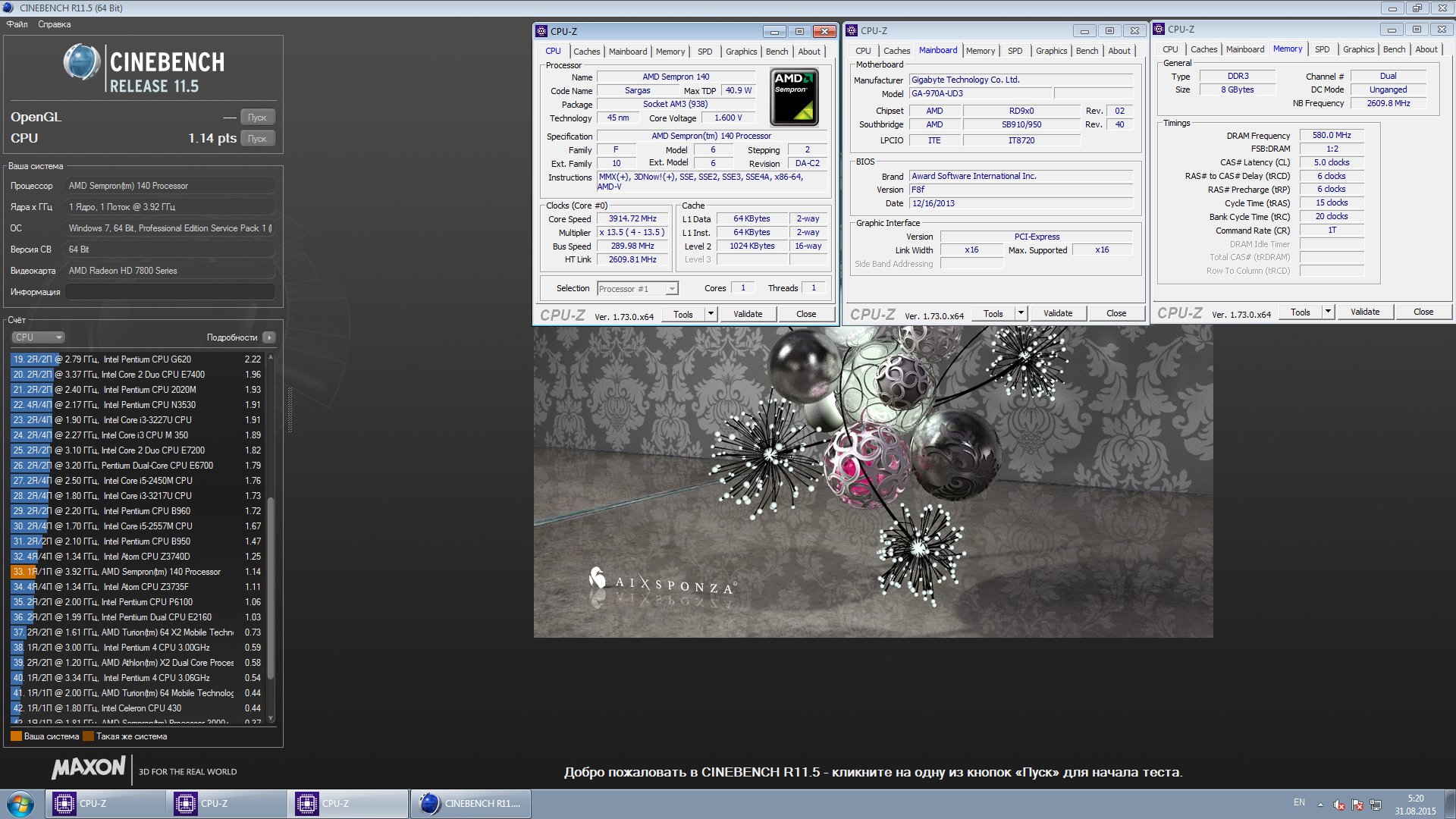
Task: Click the AMD Sempron logo in CPU-Z
Action: pos(794,97)
